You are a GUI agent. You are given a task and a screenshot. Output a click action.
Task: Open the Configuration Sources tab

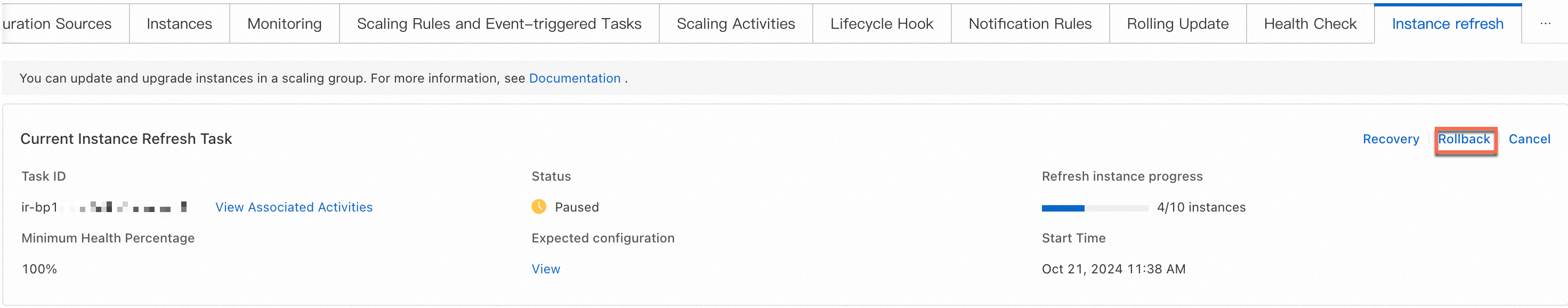click(x=58, y=24)
